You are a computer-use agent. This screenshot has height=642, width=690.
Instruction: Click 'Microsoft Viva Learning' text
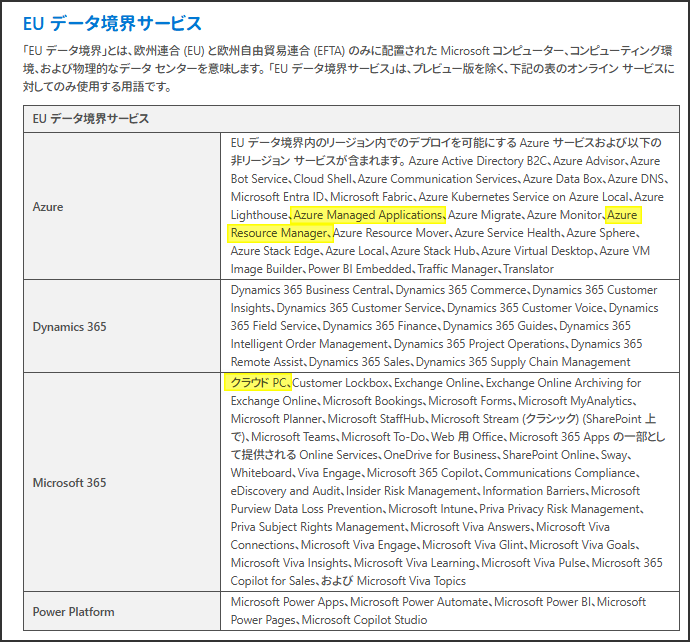coord(415,564)
